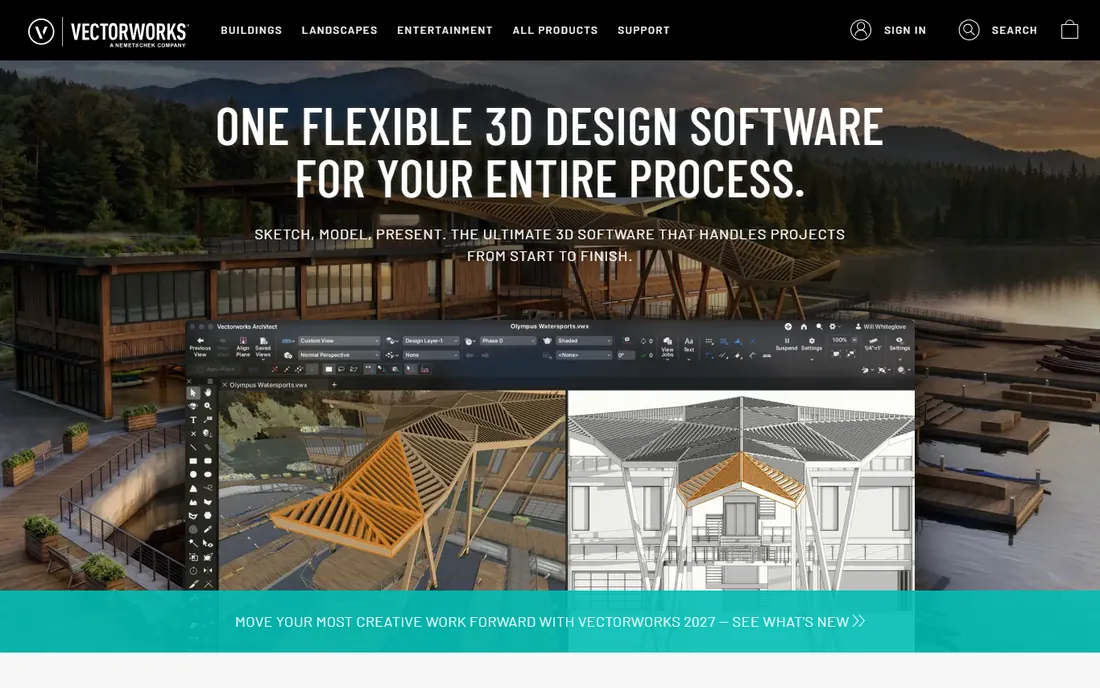1100x688 pixels.
Task: Click the rotation angle 0° field
Action: coord(626,355)
